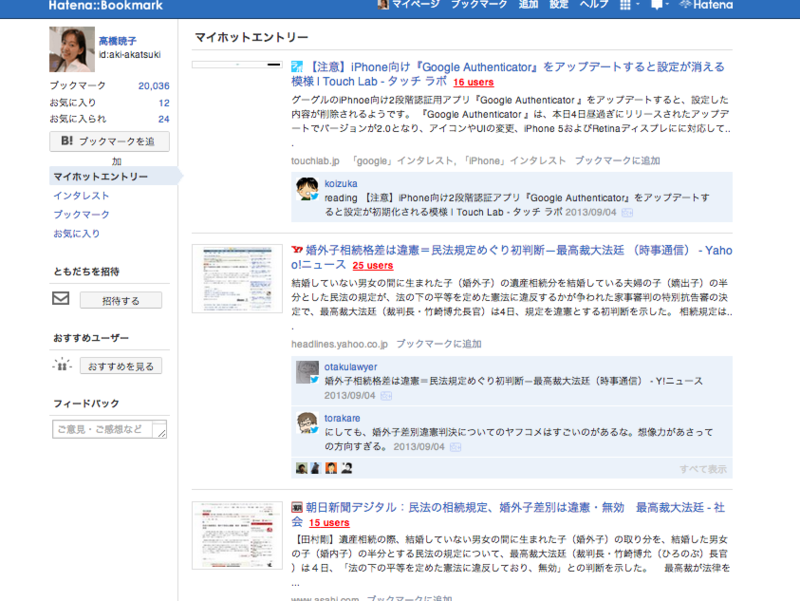Open the dropdown arrow next to notification icon
This screenshot has width=800, height=601.
point(667,5)
